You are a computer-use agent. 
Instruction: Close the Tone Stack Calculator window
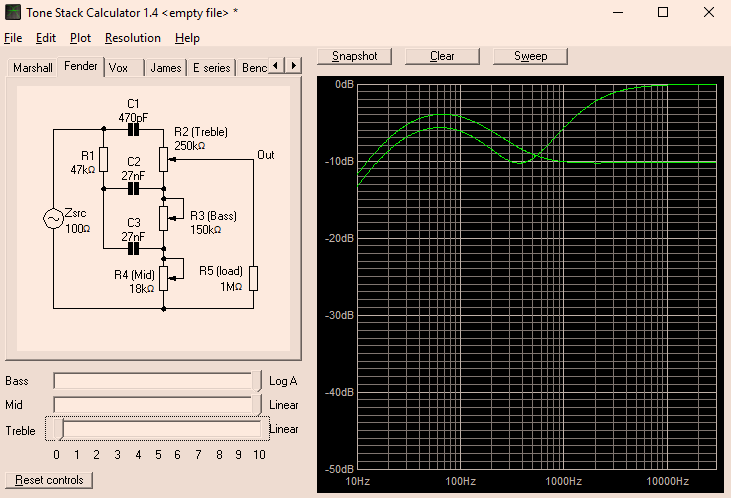pos(709,13)
